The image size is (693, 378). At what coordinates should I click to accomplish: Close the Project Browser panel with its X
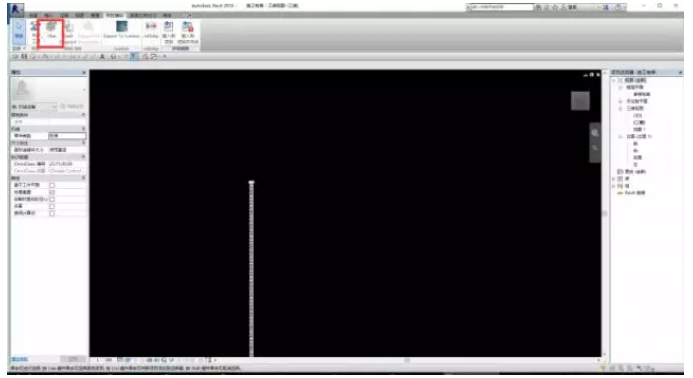point(681,72)
